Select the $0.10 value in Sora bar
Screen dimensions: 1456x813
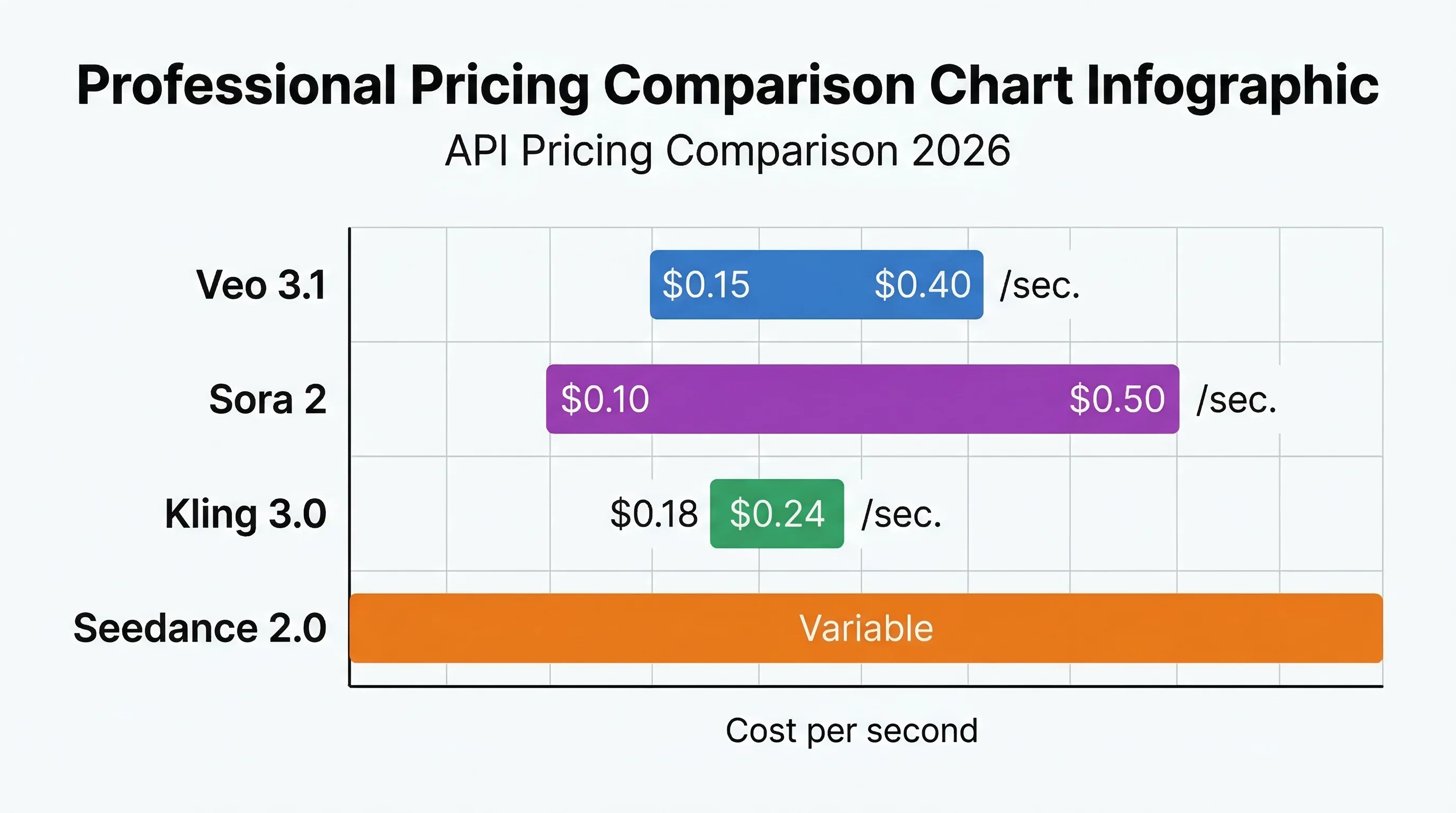point(605,399)
